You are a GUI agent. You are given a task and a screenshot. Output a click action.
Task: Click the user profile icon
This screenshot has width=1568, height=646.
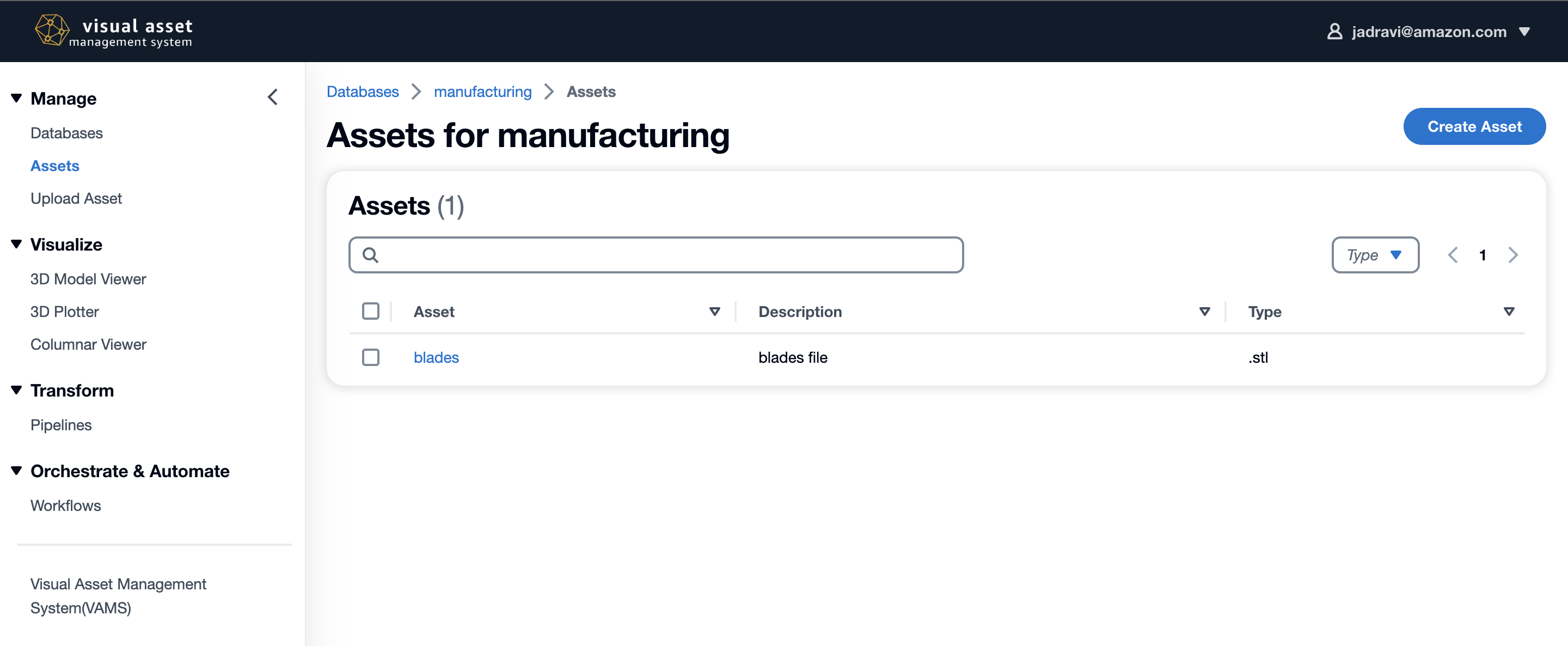click(x=1334, y=32)
